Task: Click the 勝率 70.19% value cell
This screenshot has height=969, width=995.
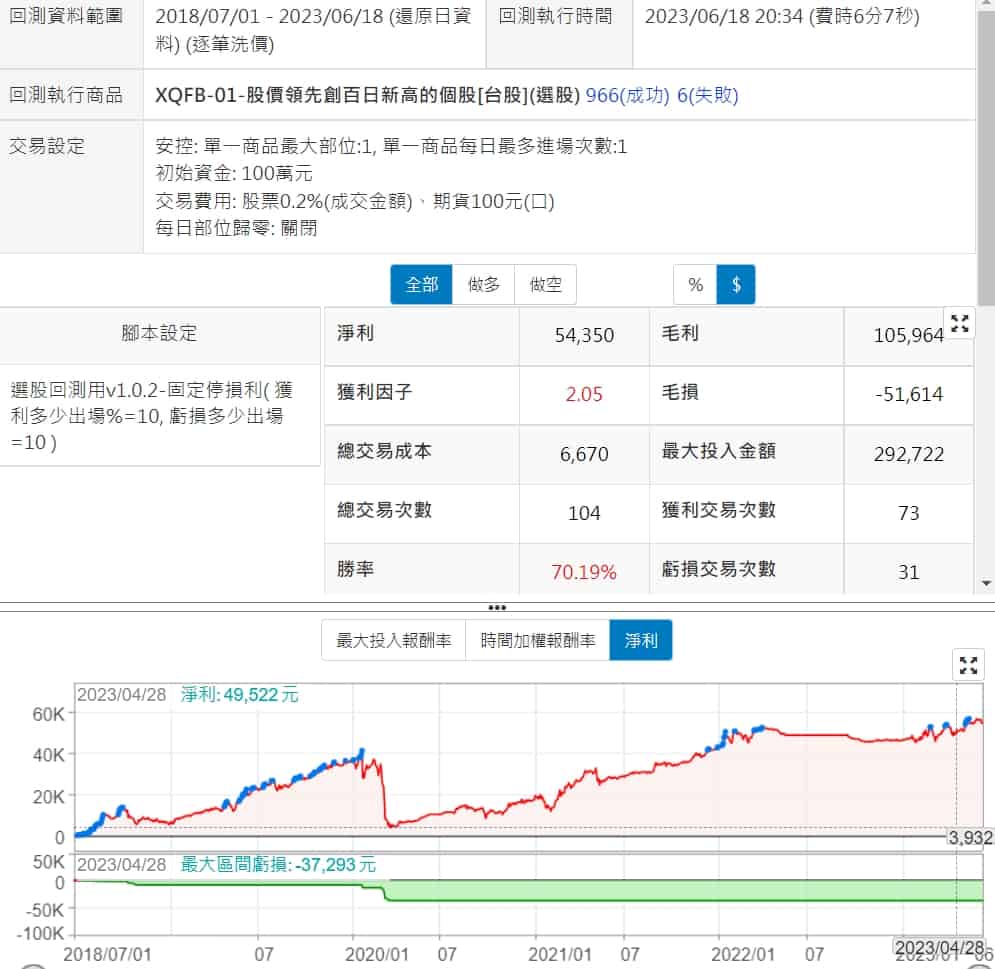Action: [584, 572]
